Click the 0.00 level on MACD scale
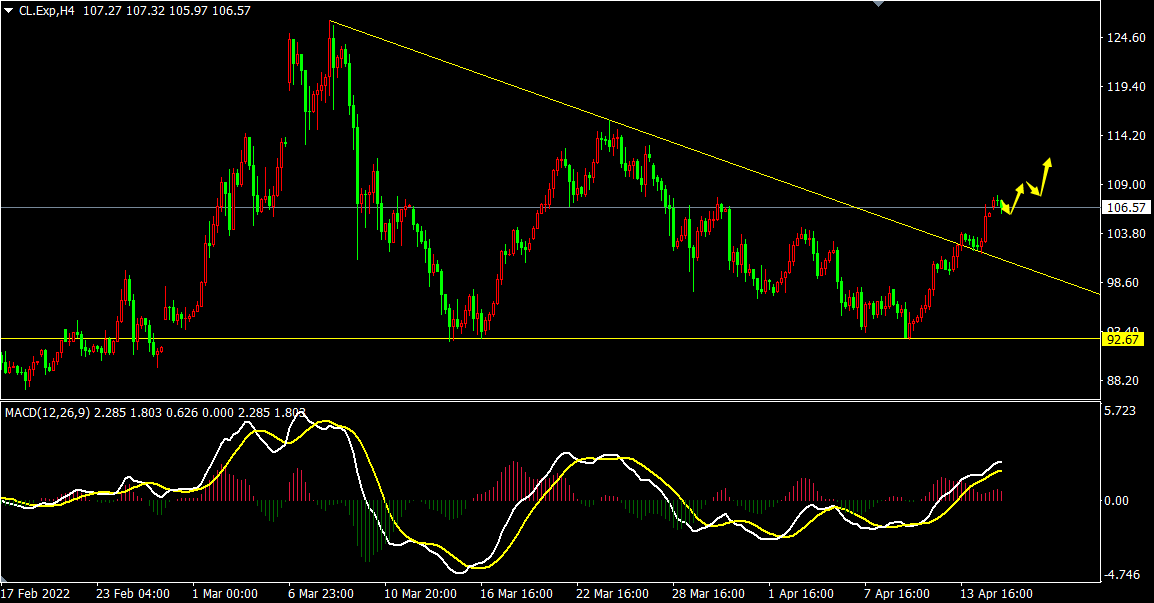Viewport: 1154px width, 603px height. tap(1120, 500)
